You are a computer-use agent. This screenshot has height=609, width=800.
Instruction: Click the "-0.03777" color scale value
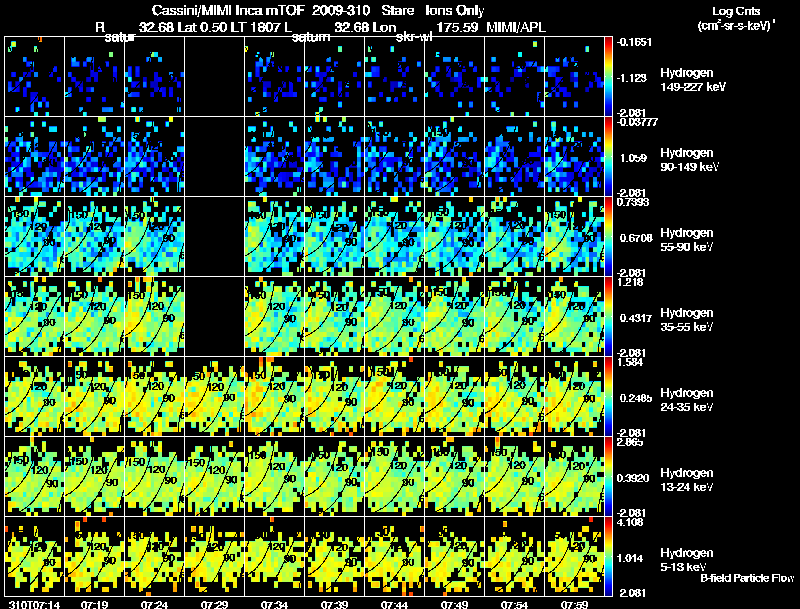point(637,122)
